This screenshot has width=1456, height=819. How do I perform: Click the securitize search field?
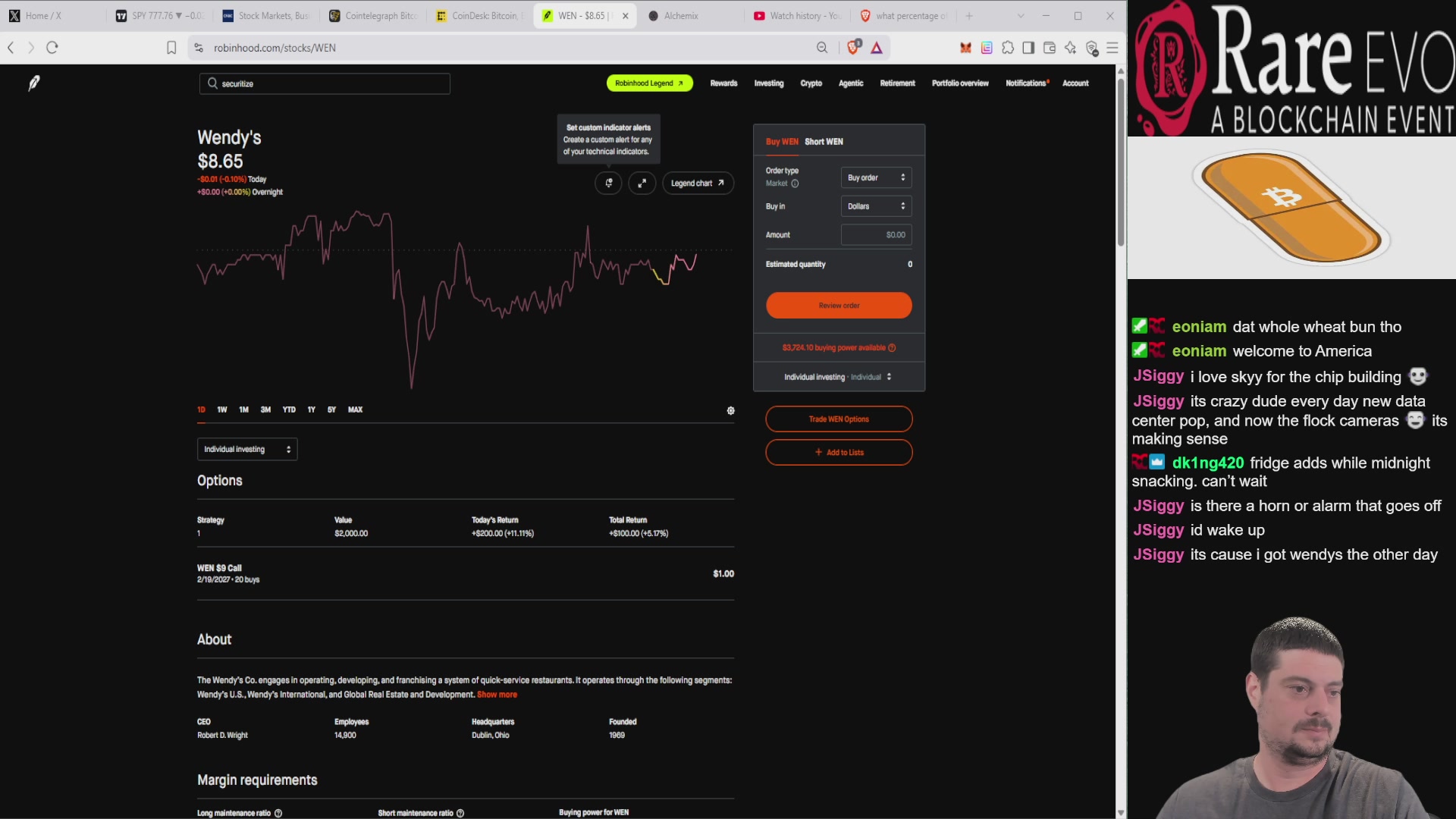point(325,83)
